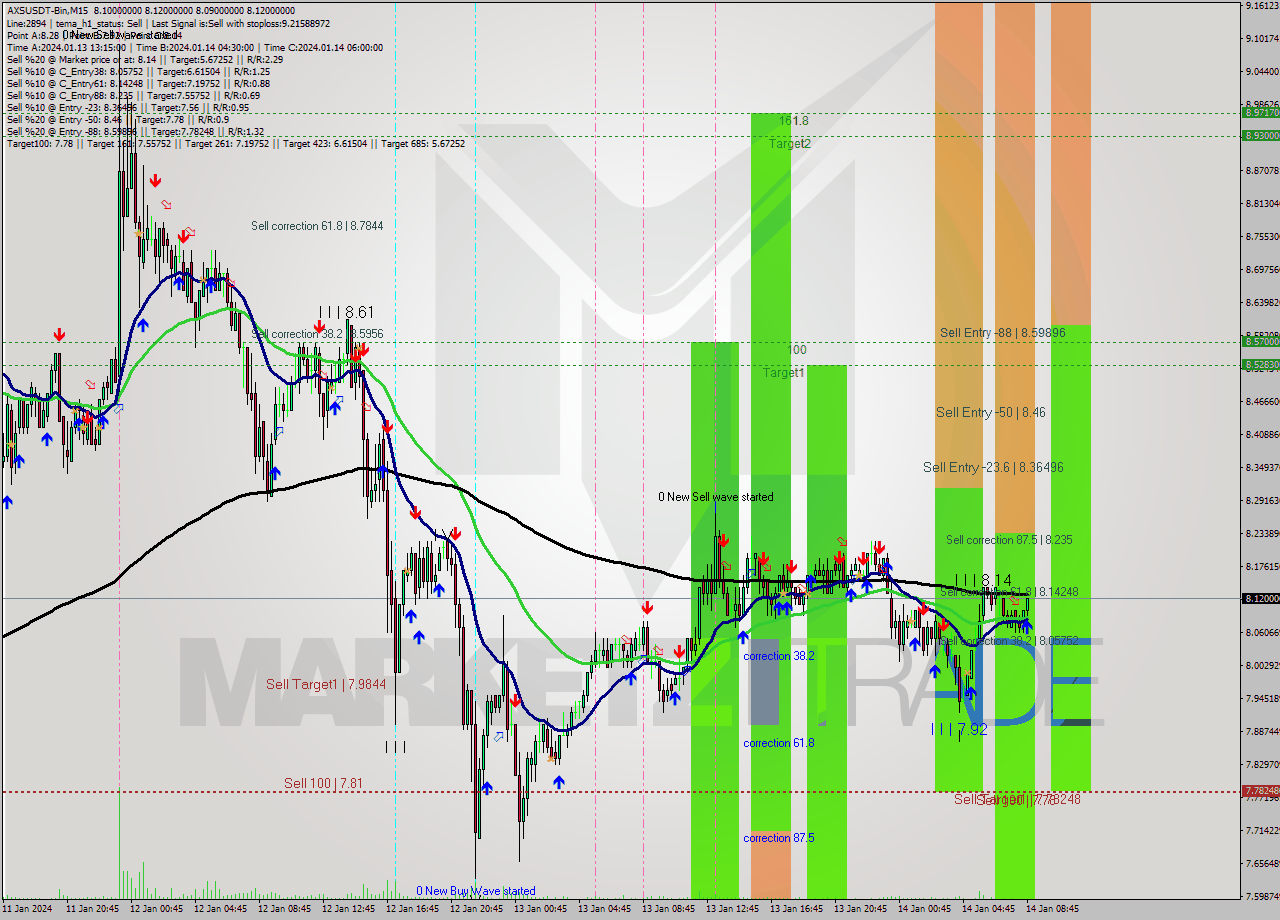The image size is (1280, 920).
Task: Click the 'Sell Entry -88 | 8.59896' label
Action: coord(1002,333)
